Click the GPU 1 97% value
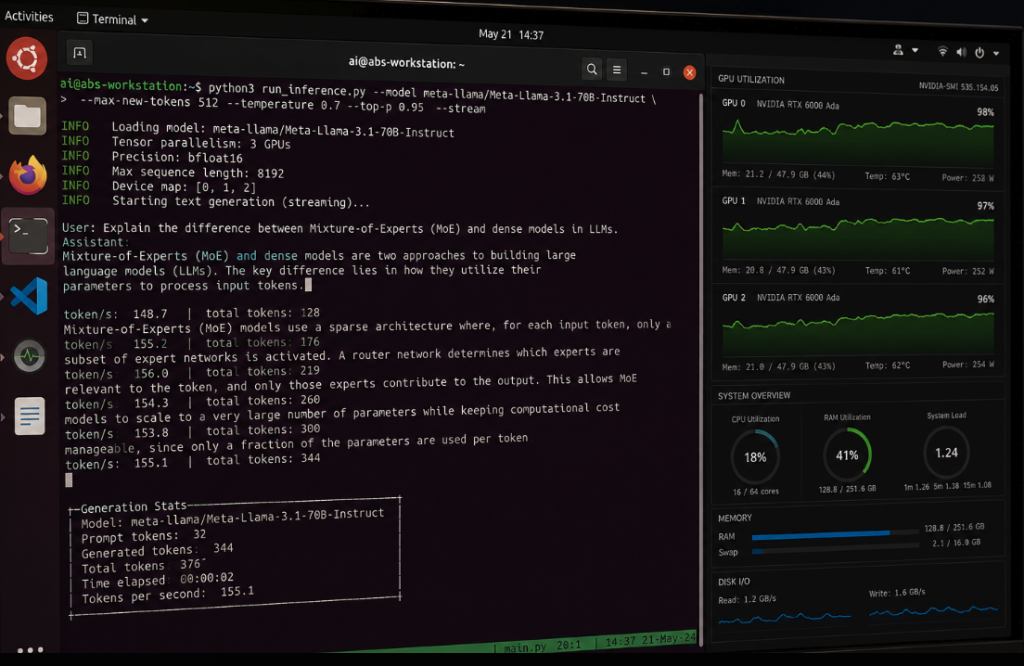 pos(985,206)
